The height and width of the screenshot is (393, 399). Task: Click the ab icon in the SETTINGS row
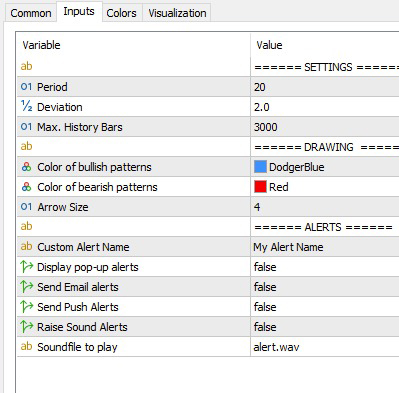[x=26, y=66]
